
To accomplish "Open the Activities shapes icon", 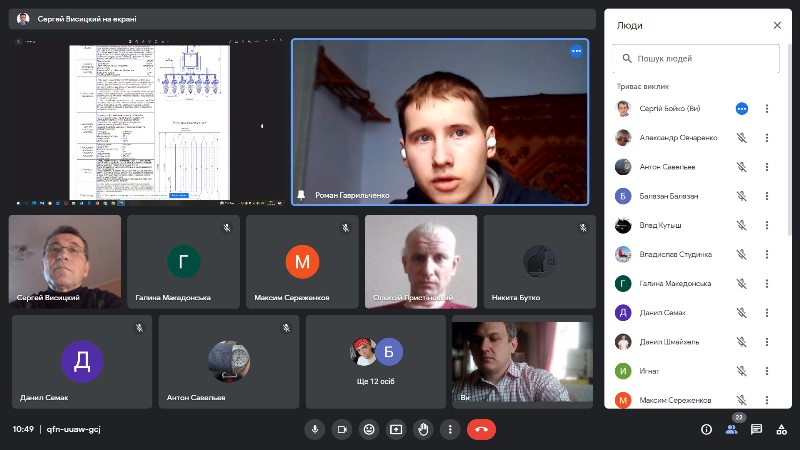I will point(780,429).
